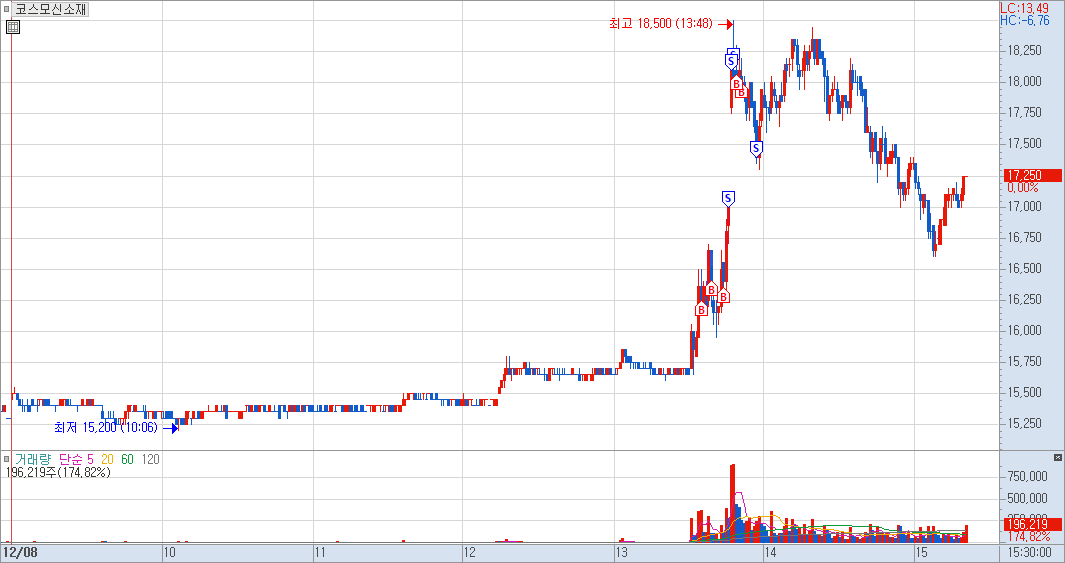Click hour 15 on the time axis

pyautogui.click(x=922, y=553)
